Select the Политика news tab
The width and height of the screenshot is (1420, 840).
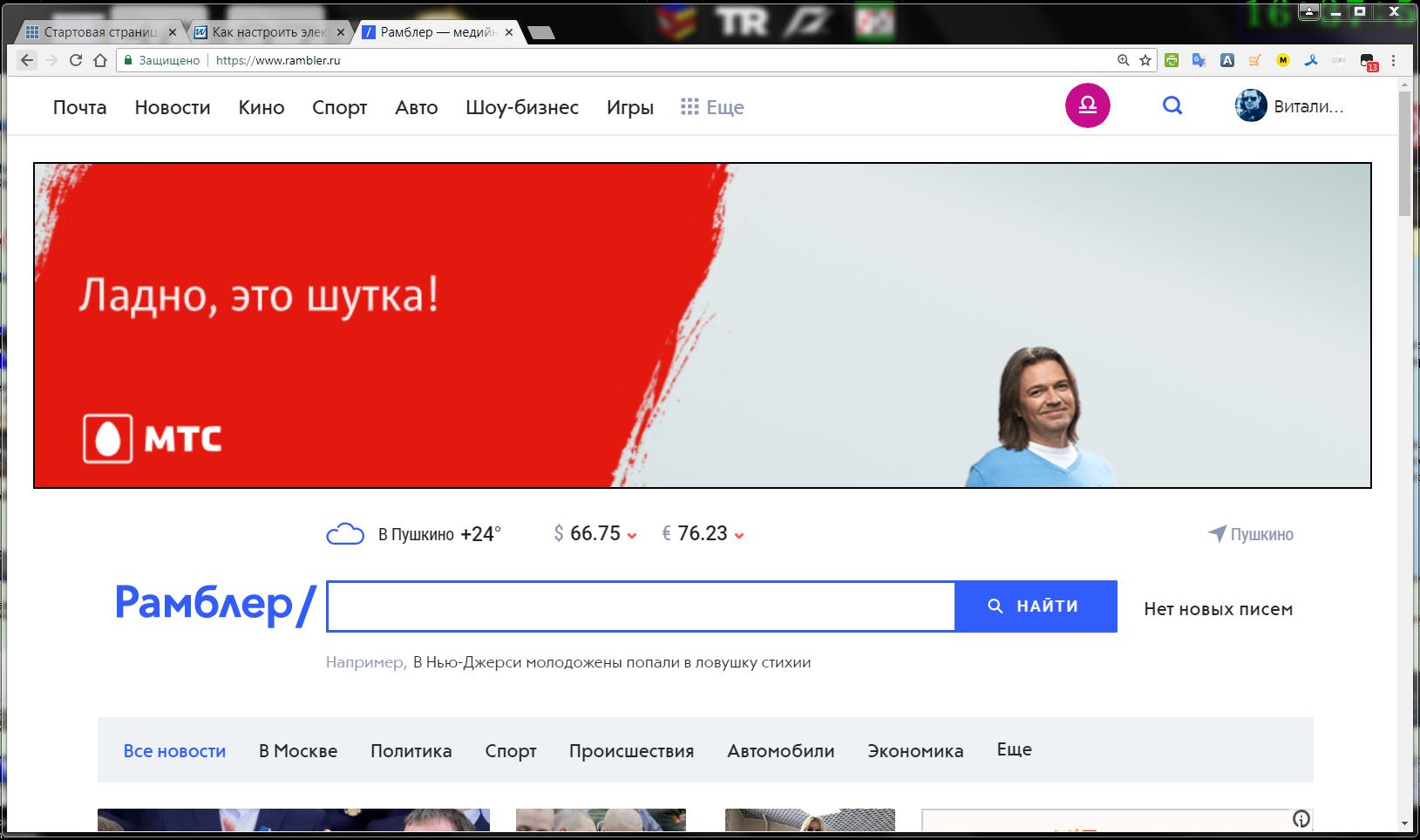click(x=411, y=751)
